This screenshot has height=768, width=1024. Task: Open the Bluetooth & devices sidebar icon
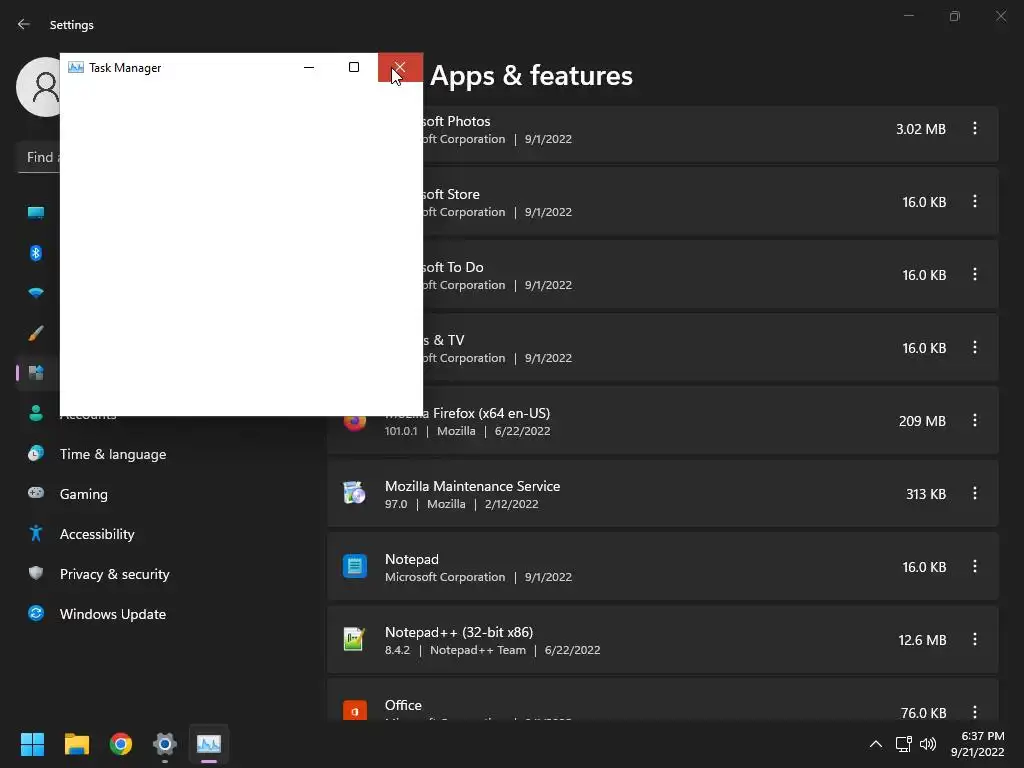click(36, 253)
